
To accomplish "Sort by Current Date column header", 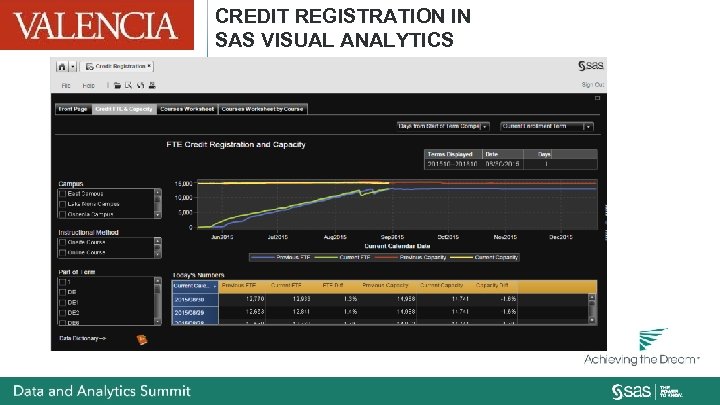I will [x=195, y=286].
